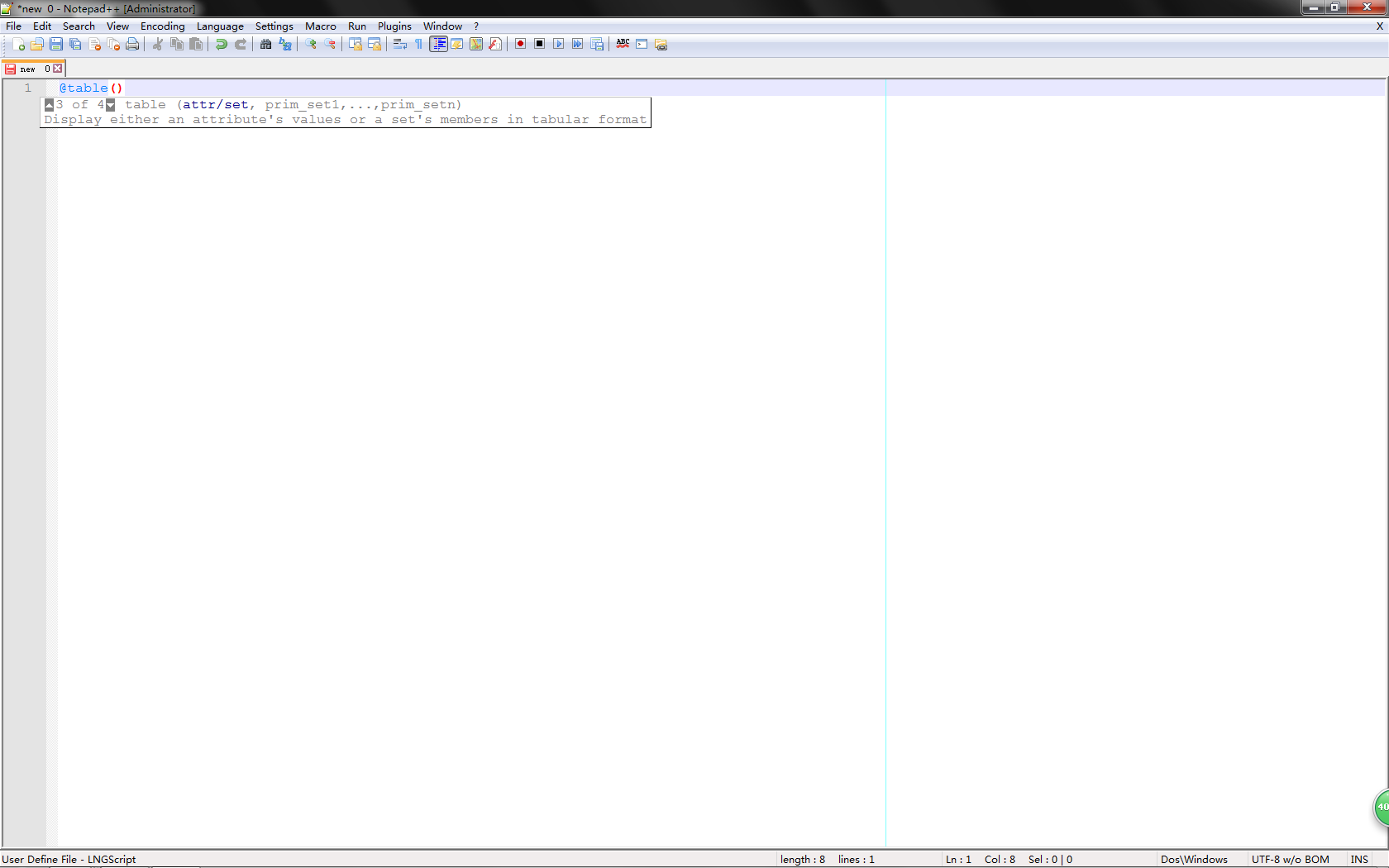Toggle synchronize horizontal scrolling icon

click(x=374, y=44)
